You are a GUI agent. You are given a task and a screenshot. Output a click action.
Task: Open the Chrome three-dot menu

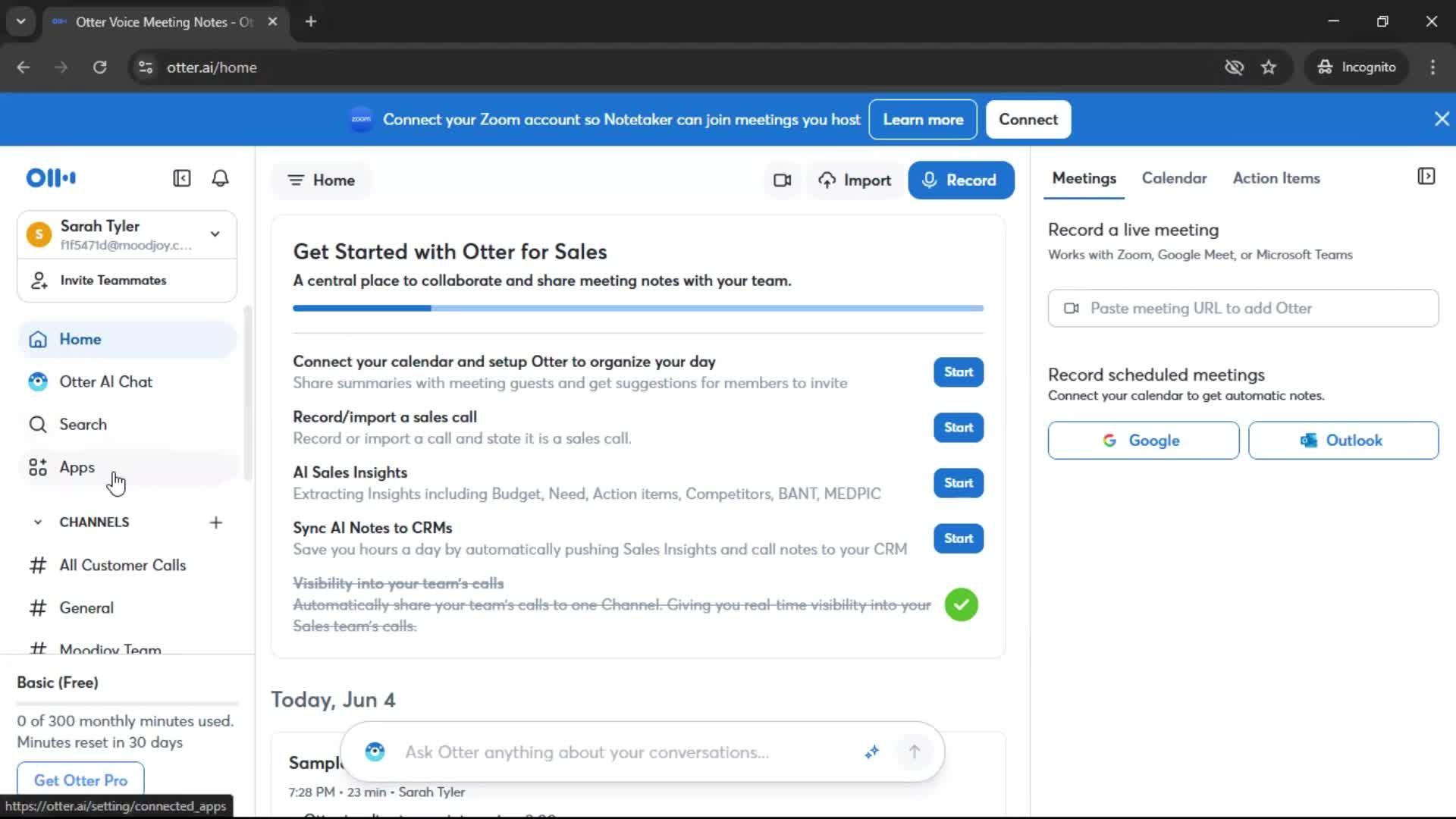coord(1432,67)
